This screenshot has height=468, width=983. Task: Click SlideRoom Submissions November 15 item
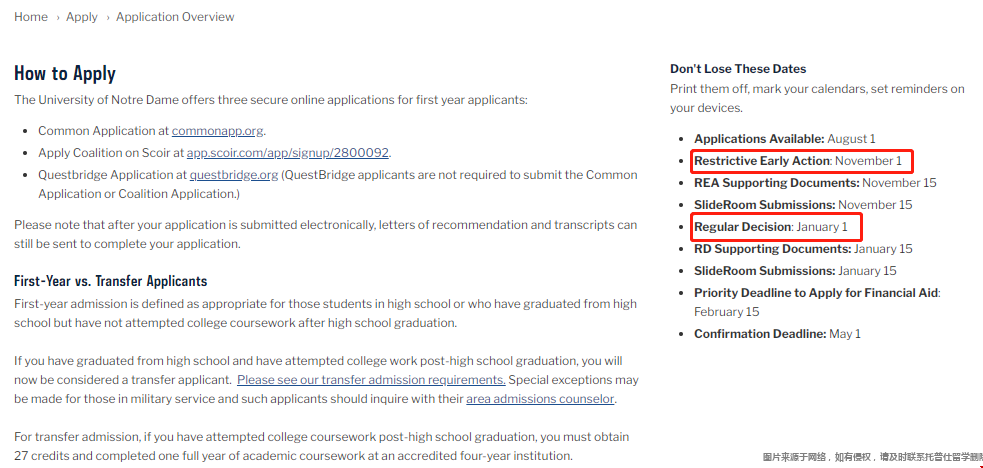coord(803,205)
